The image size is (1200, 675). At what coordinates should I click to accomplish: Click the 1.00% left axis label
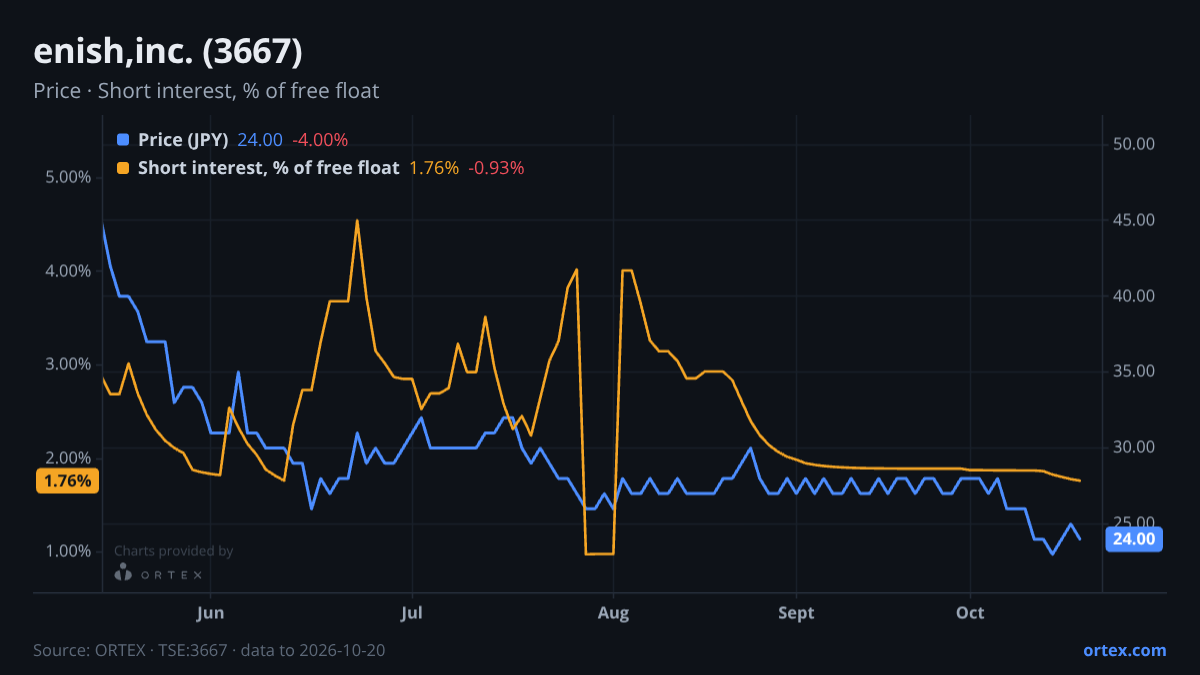tap(68, 551)
